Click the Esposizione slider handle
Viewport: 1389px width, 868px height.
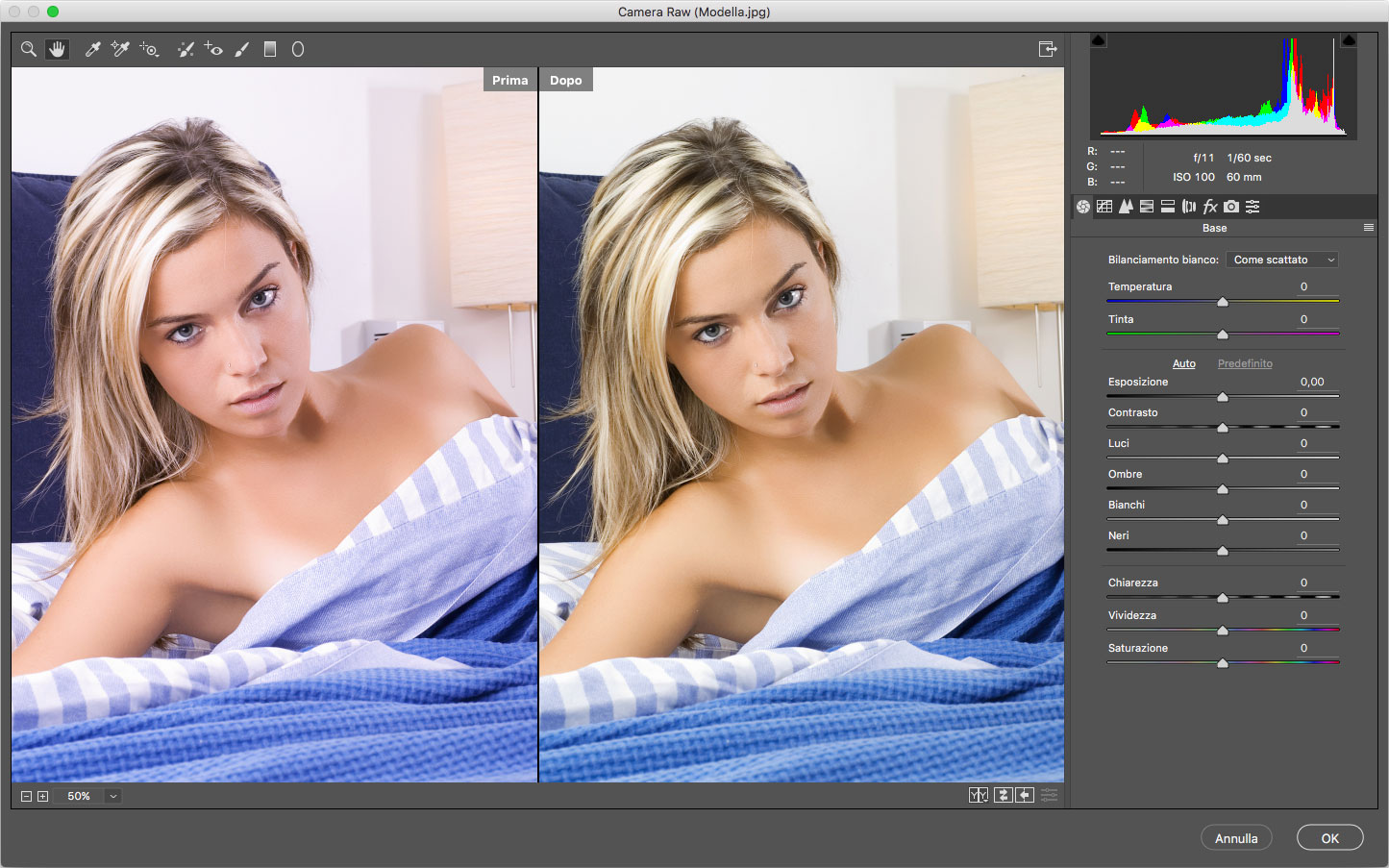point(1223,397)
